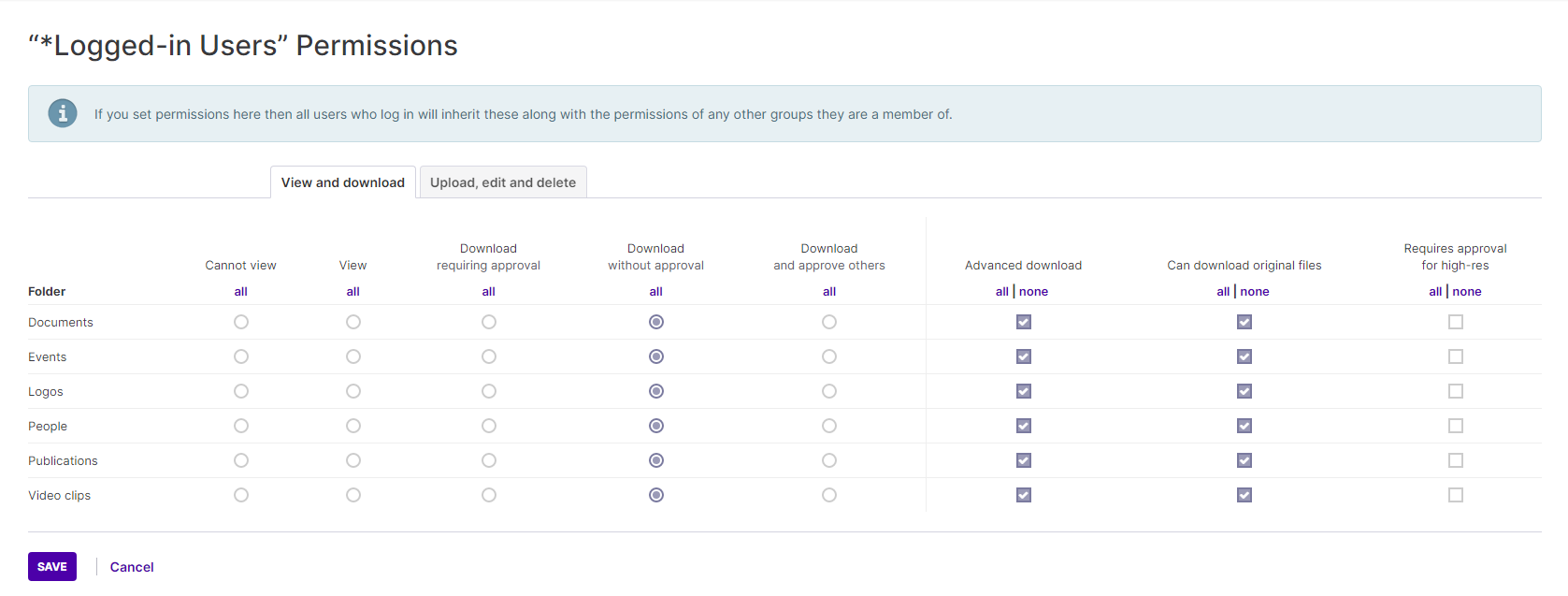Check high-res approval for Video clips
The image size is (1568, 596).
pos(1456,495)
